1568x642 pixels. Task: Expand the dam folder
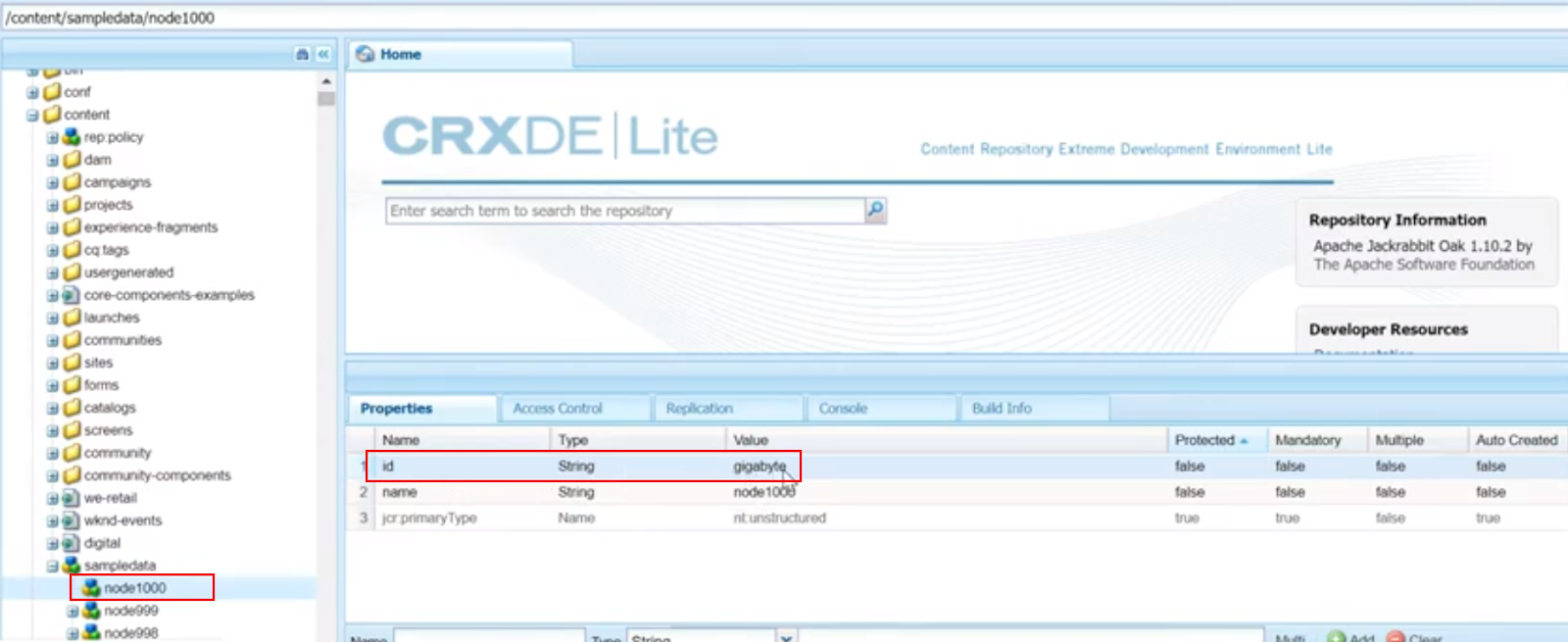coord(53,160)
